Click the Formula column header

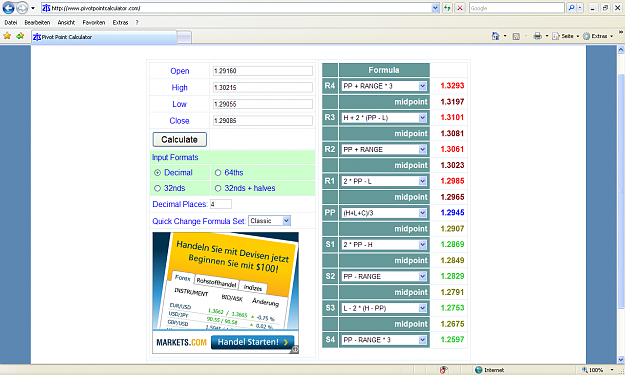384,70
